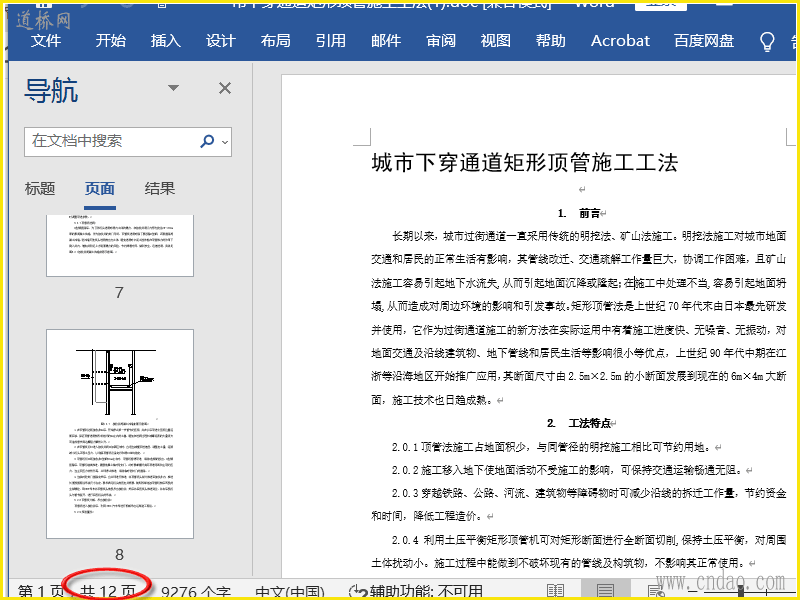
Task: Click the heading 1. 前言
Action: tap(579, 213)
